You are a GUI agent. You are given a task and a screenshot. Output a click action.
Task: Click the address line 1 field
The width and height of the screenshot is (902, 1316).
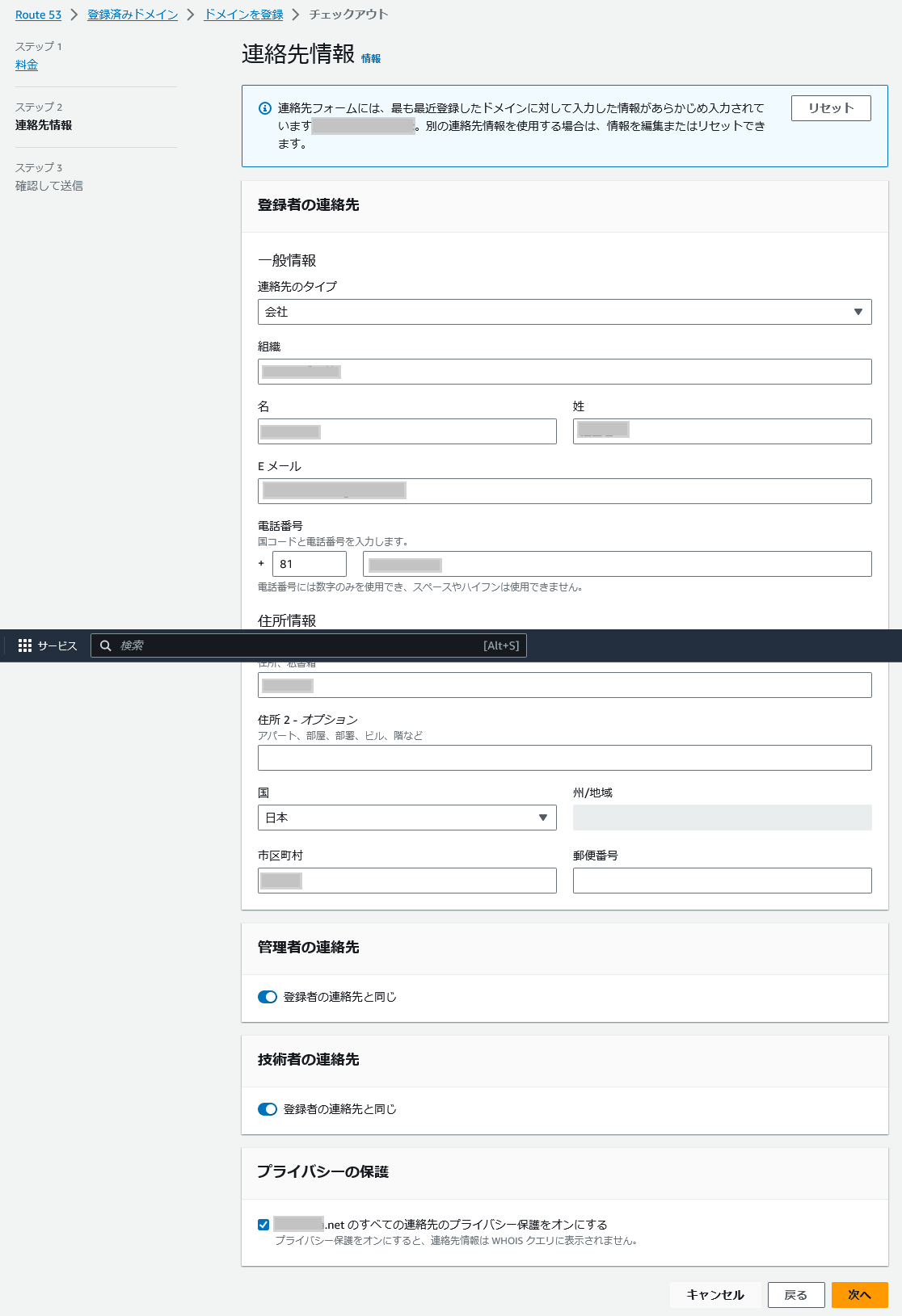[564, 685]
